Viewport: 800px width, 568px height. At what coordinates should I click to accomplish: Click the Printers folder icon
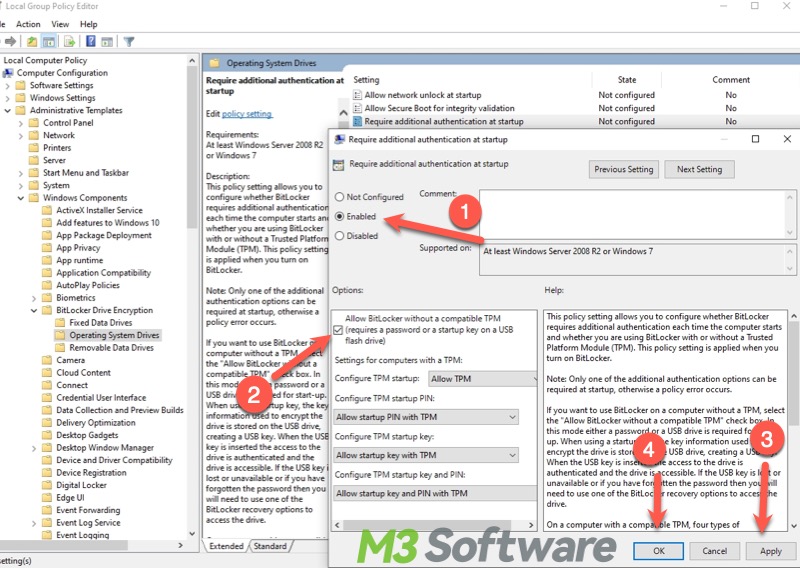click(x=34, y=148)
